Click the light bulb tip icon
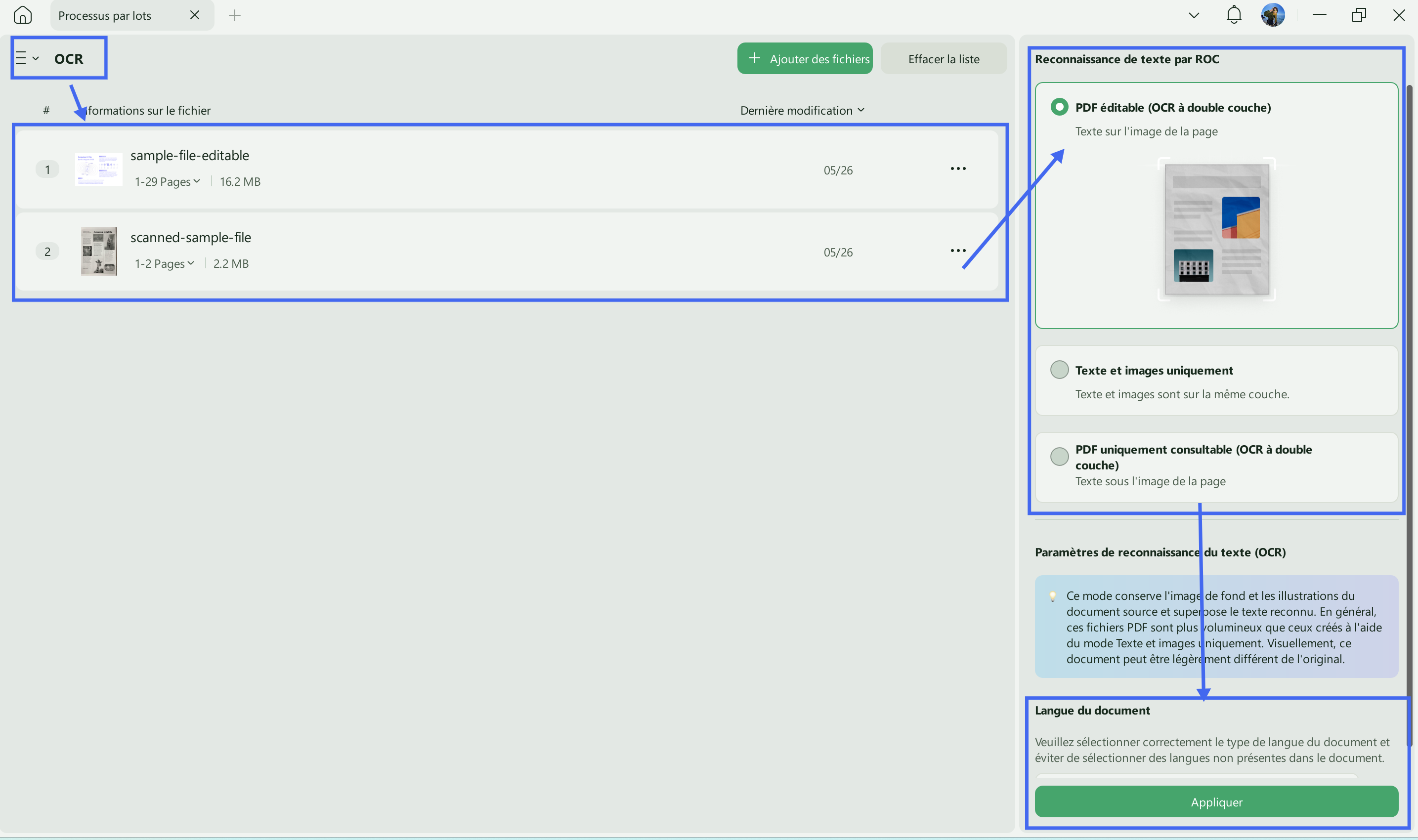This screenshot has width=1418, height=840. 1052,596
